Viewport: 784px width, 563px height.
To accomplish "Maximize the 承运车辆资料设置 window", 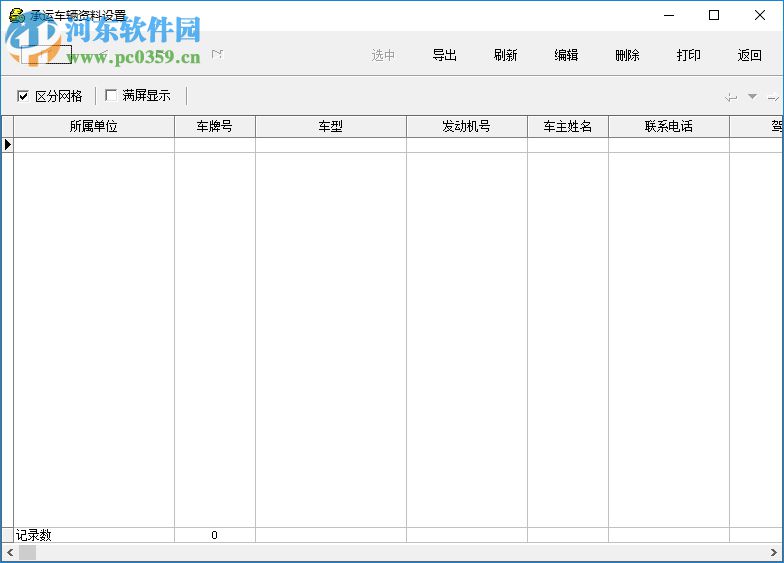I will [714, 16].
